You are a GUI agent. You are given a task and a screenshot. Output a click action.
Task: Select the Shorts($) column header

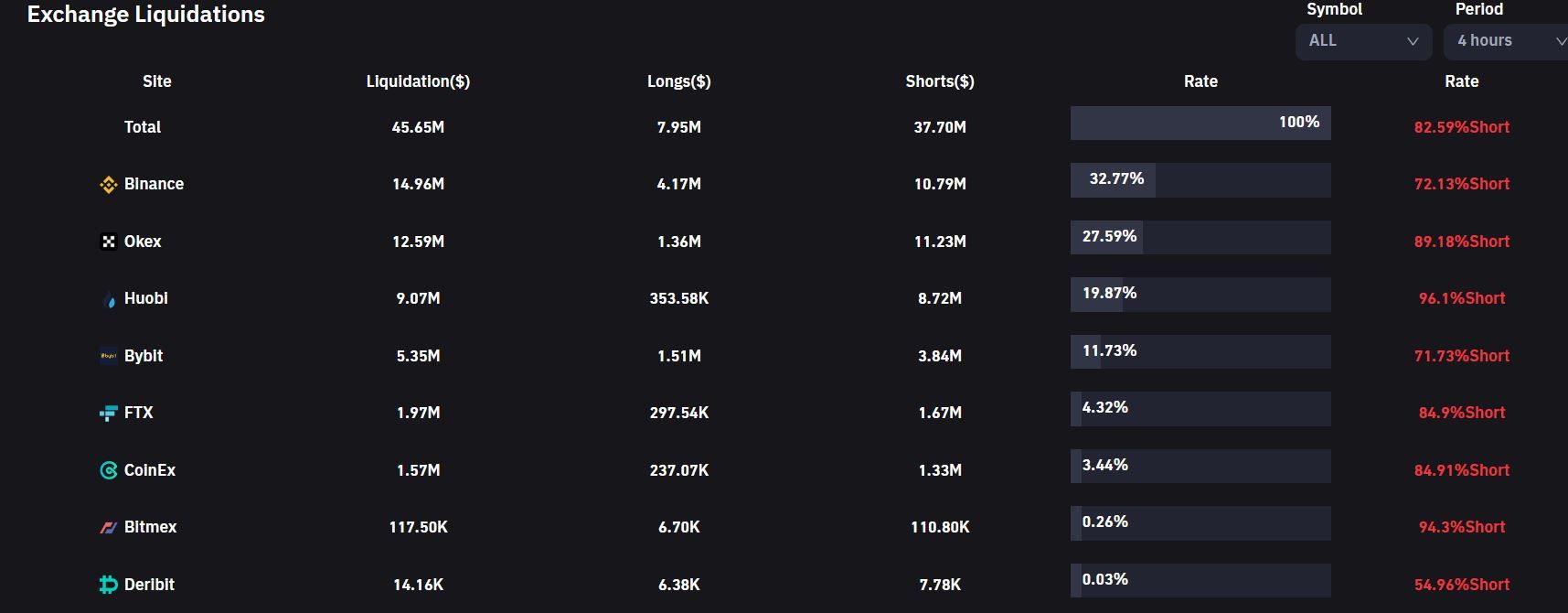pos(940,81)
